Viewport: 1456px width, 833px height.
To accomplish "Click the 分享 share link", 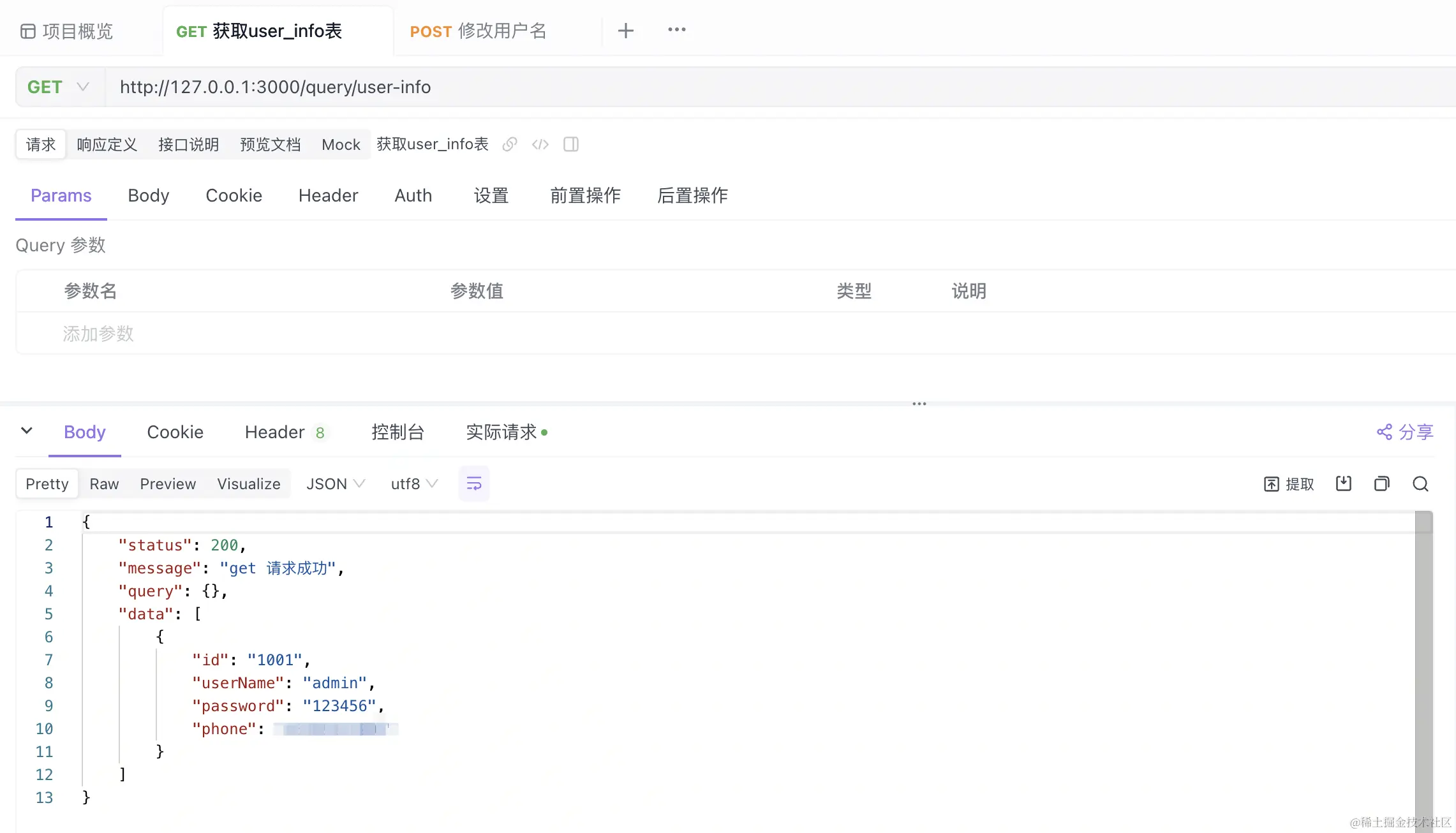I will pos(1405,432).
